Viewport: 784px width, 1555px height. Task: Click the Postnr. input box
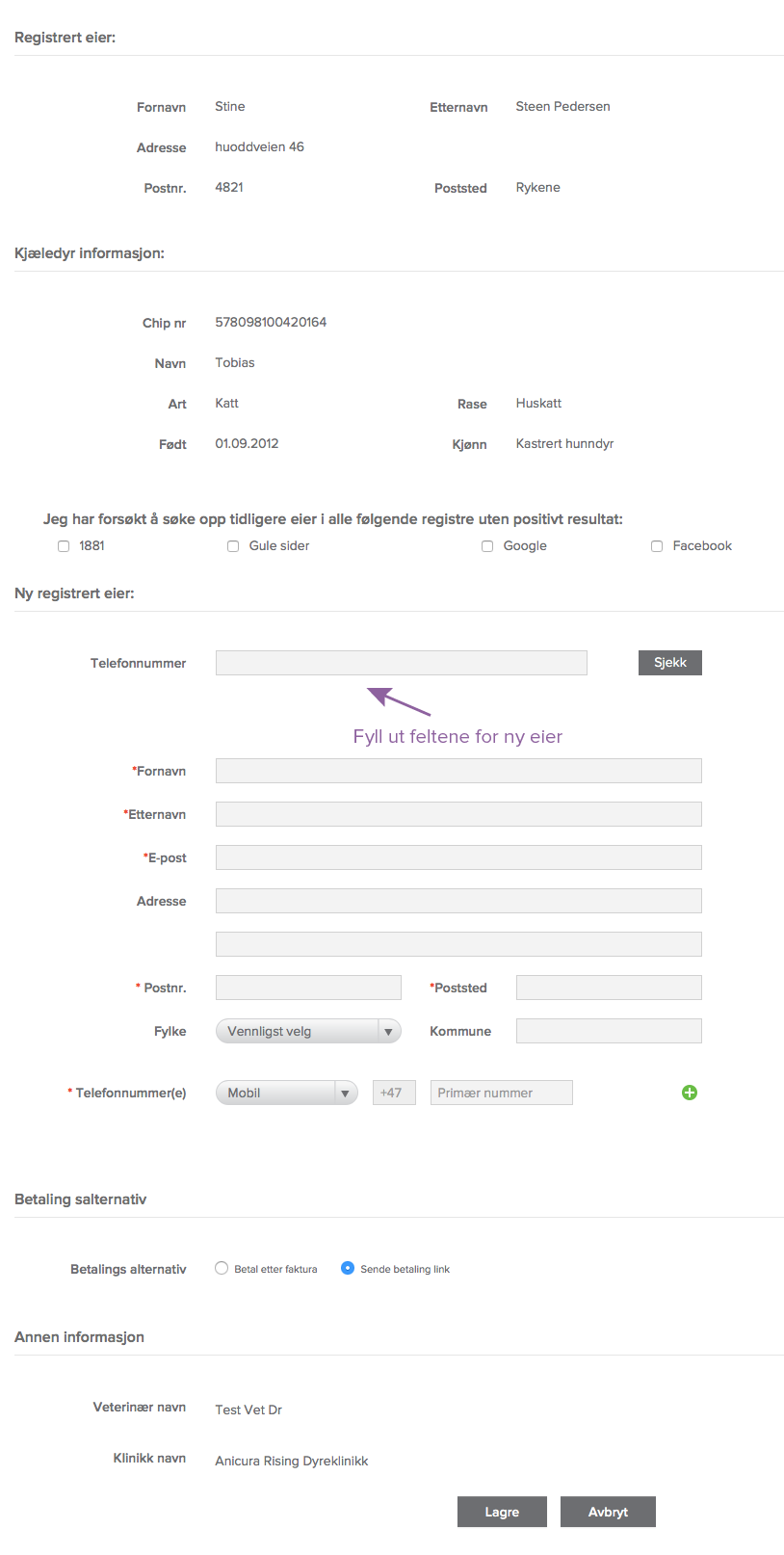click(x=308, y=988)
